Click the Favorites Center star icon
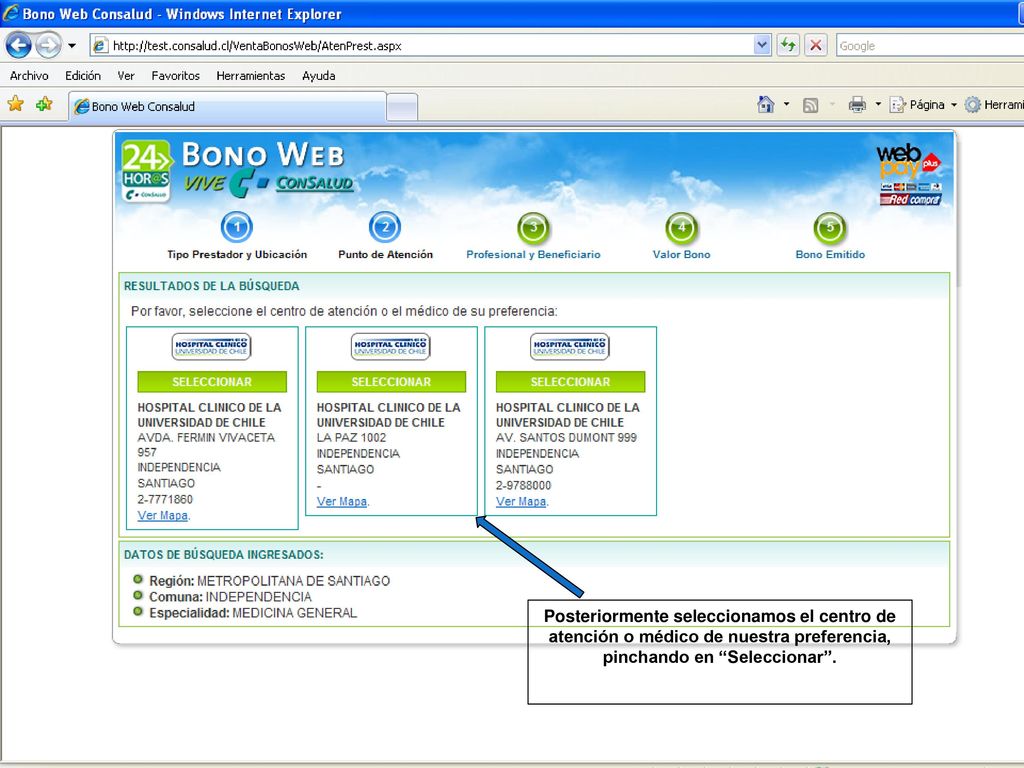The height and width of the screenshot is (768, 1024). pyautogui.click(x=16, y=104)
